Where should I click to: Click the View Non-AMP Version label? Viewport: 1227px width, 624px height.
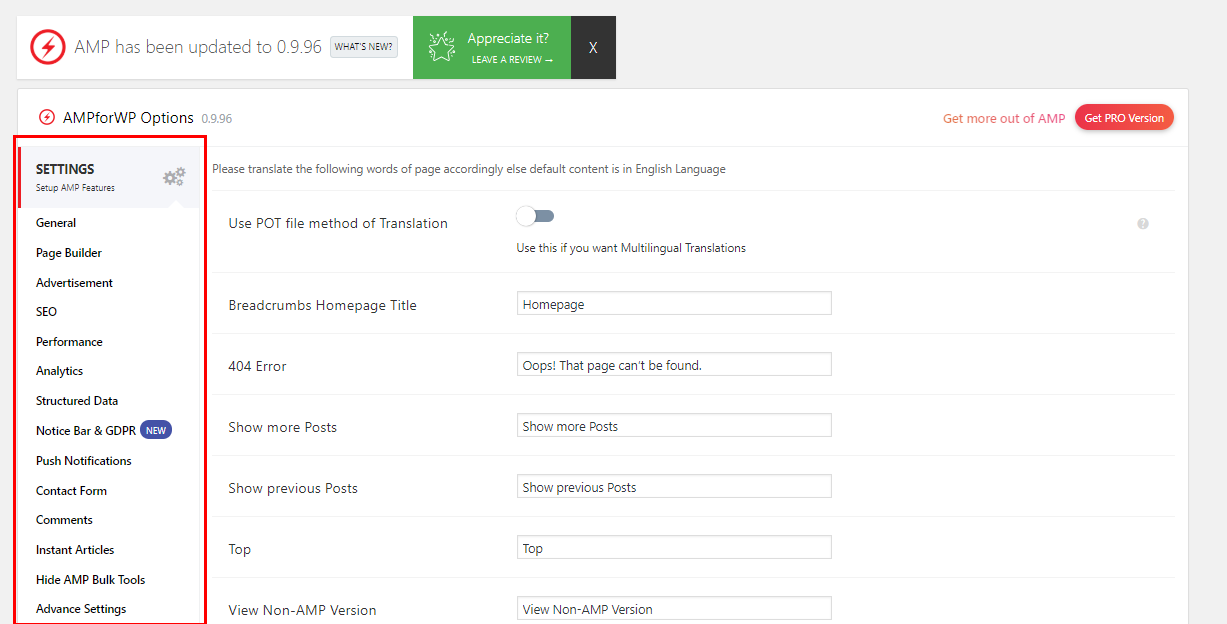point(303,610)
